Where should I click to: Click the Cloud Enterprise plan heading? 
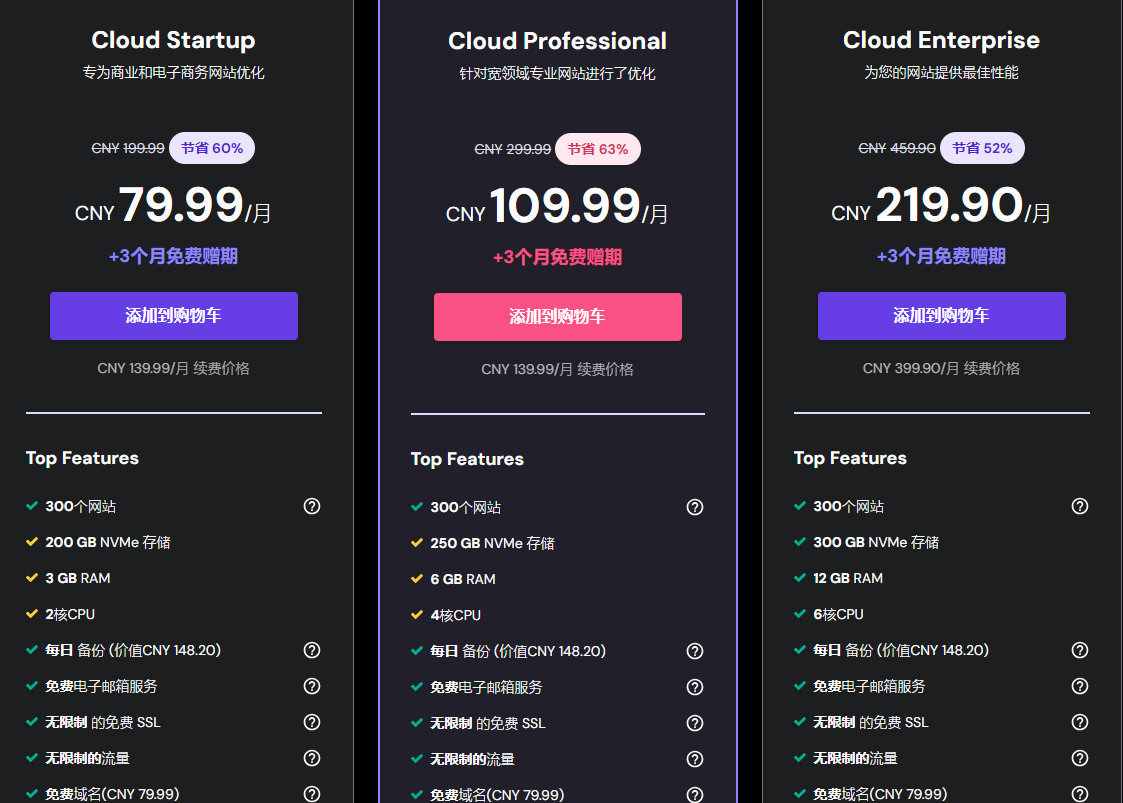point(941,40)
